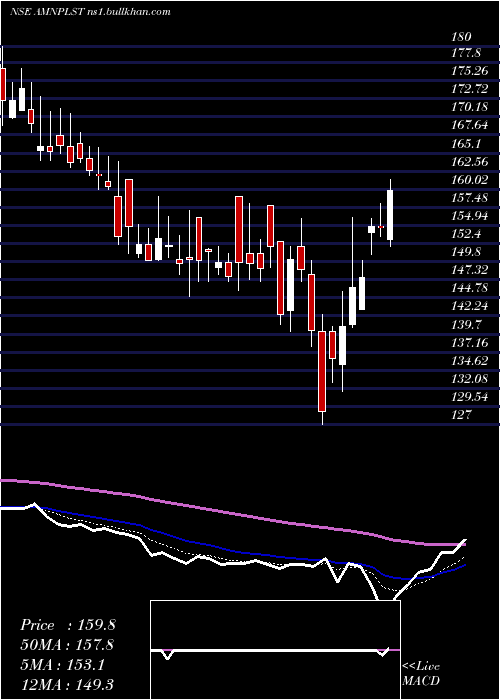Click the lowest red candlestick near 127
Image resolution: width=500 pixels, height=700 pixels.
[322, 371]
